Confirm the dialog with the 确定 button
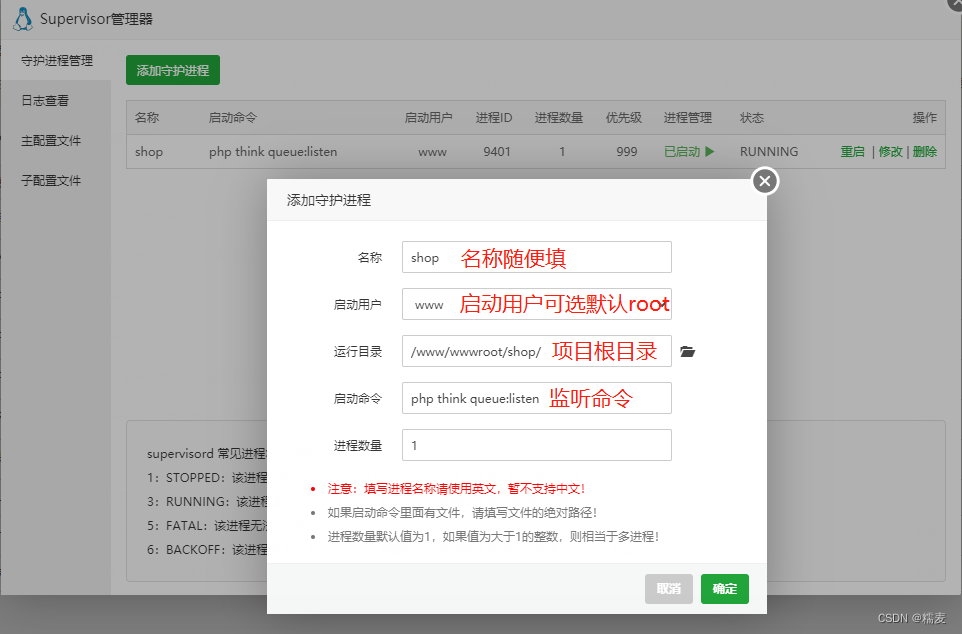The image size is (962, 634). click(724, 589)
